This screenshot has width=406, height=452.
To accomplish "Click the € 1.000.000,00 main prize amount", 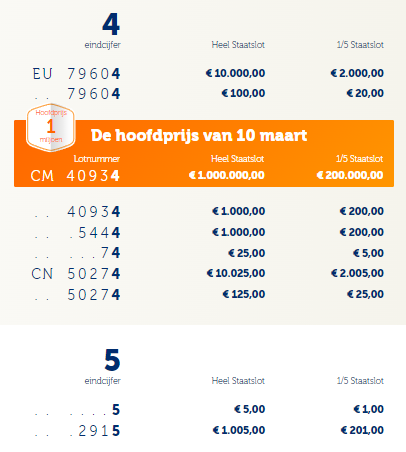I will 227,175.
